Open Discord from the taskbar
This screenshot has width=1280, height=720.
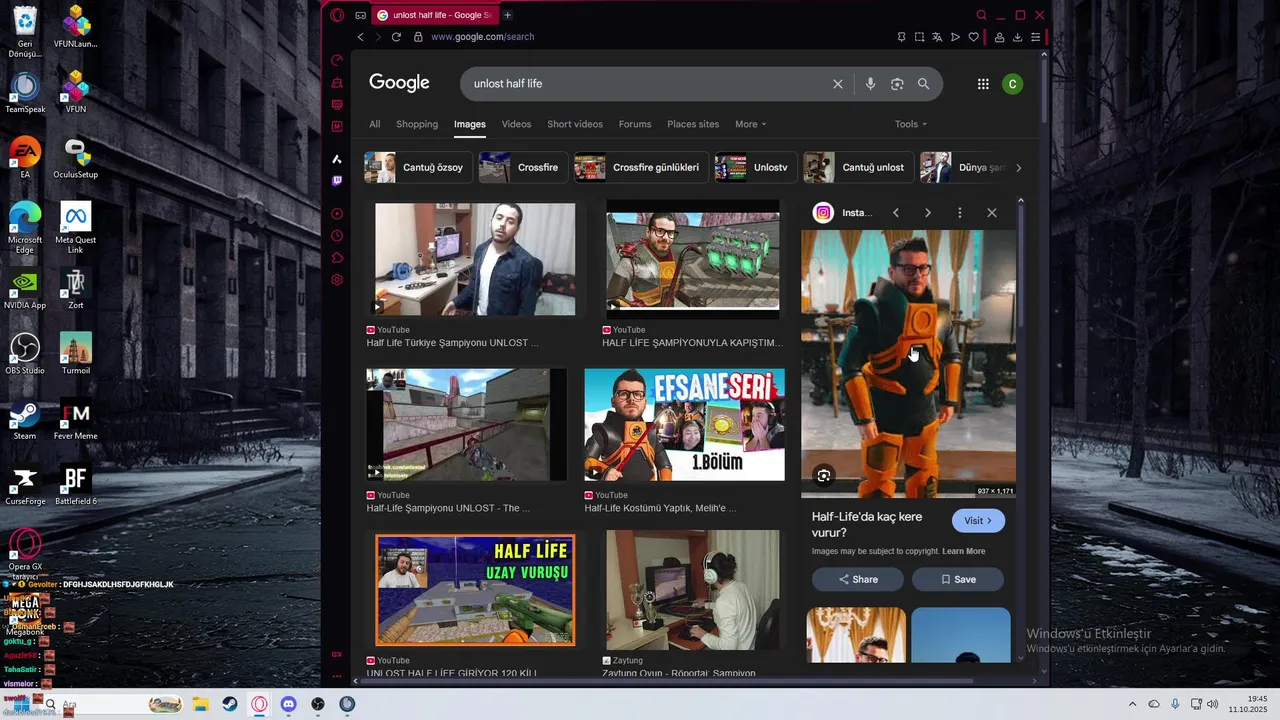pos(288,704)
